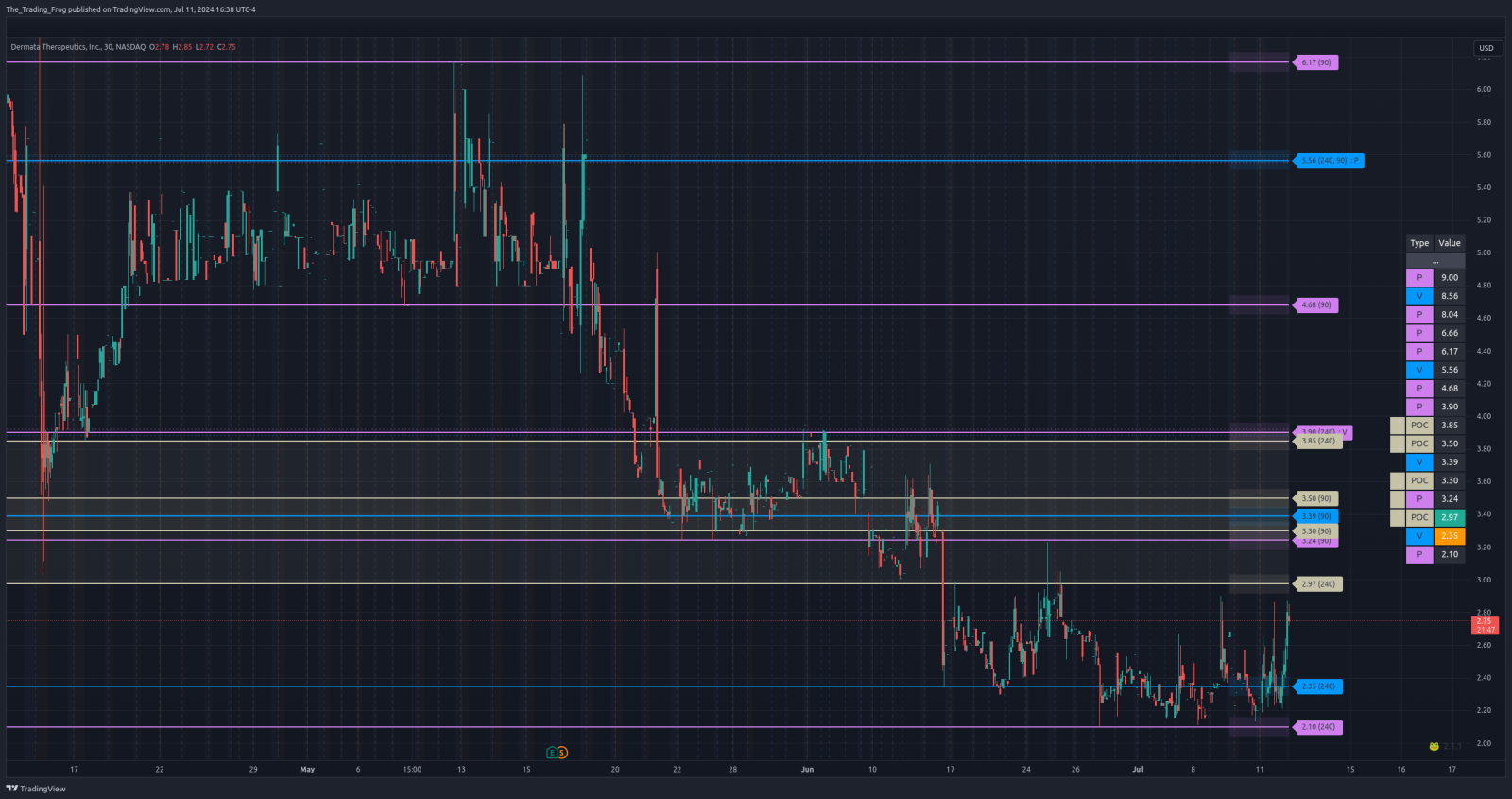Click the POC type cell beside 3.50
The image size is (1512, 799).
(1419, 443)
